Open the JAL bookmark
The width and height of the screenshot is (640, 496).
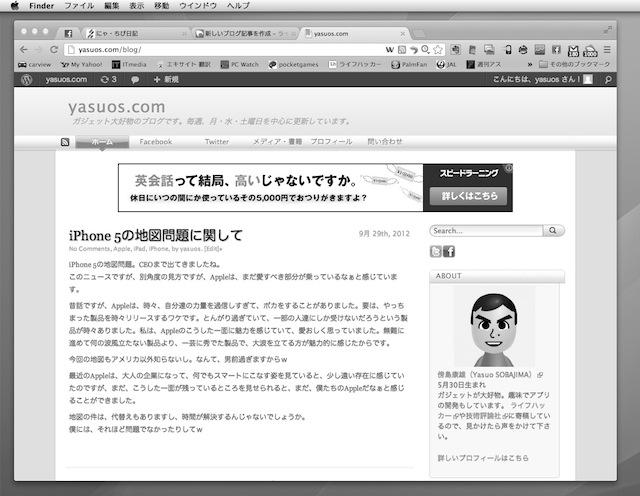pos(446,65)
